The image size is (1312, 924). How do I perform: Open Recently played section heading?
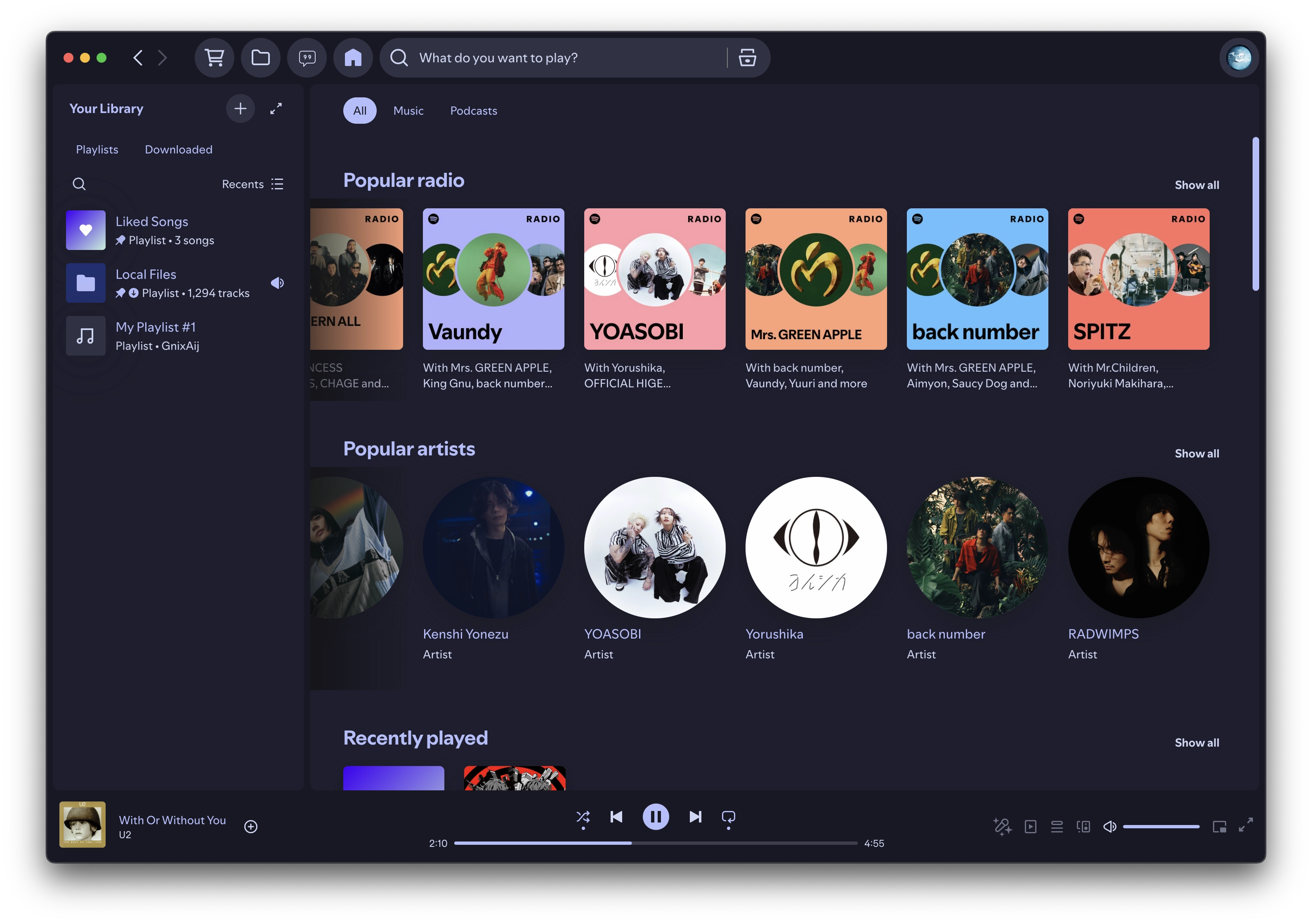tap(415, 738)
